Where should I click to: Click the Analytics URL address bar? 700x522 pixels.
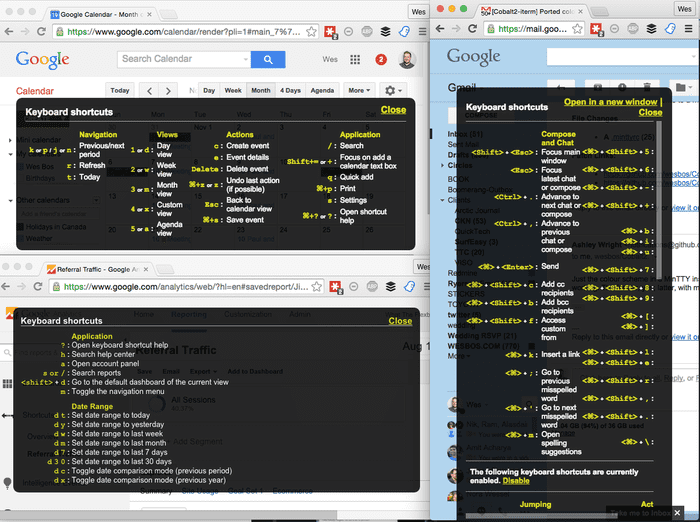[x=185, y=287]
